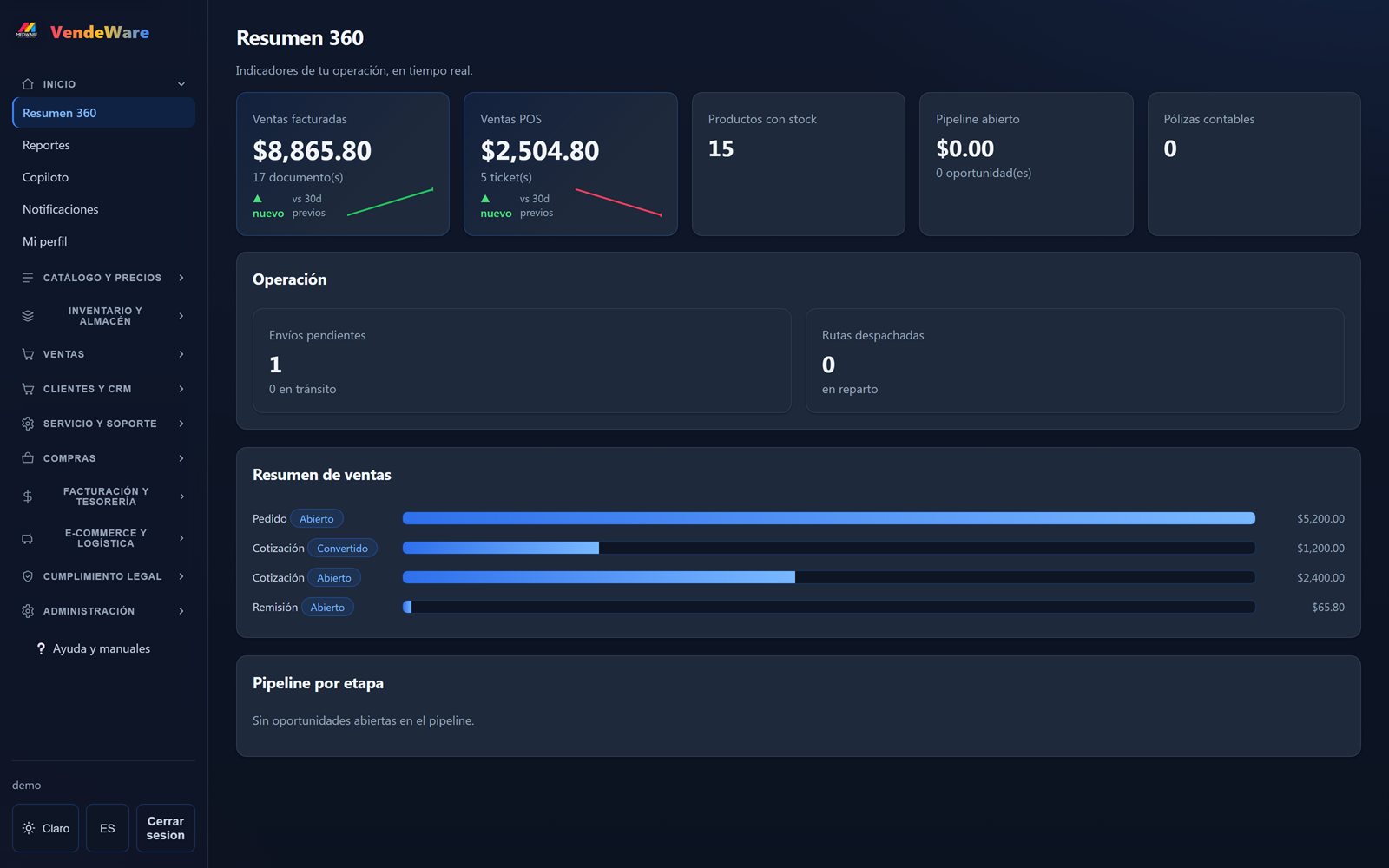Screen dimensions: 1389x868
Task: Click the Ventas cart icon
Action: (28, 354)
